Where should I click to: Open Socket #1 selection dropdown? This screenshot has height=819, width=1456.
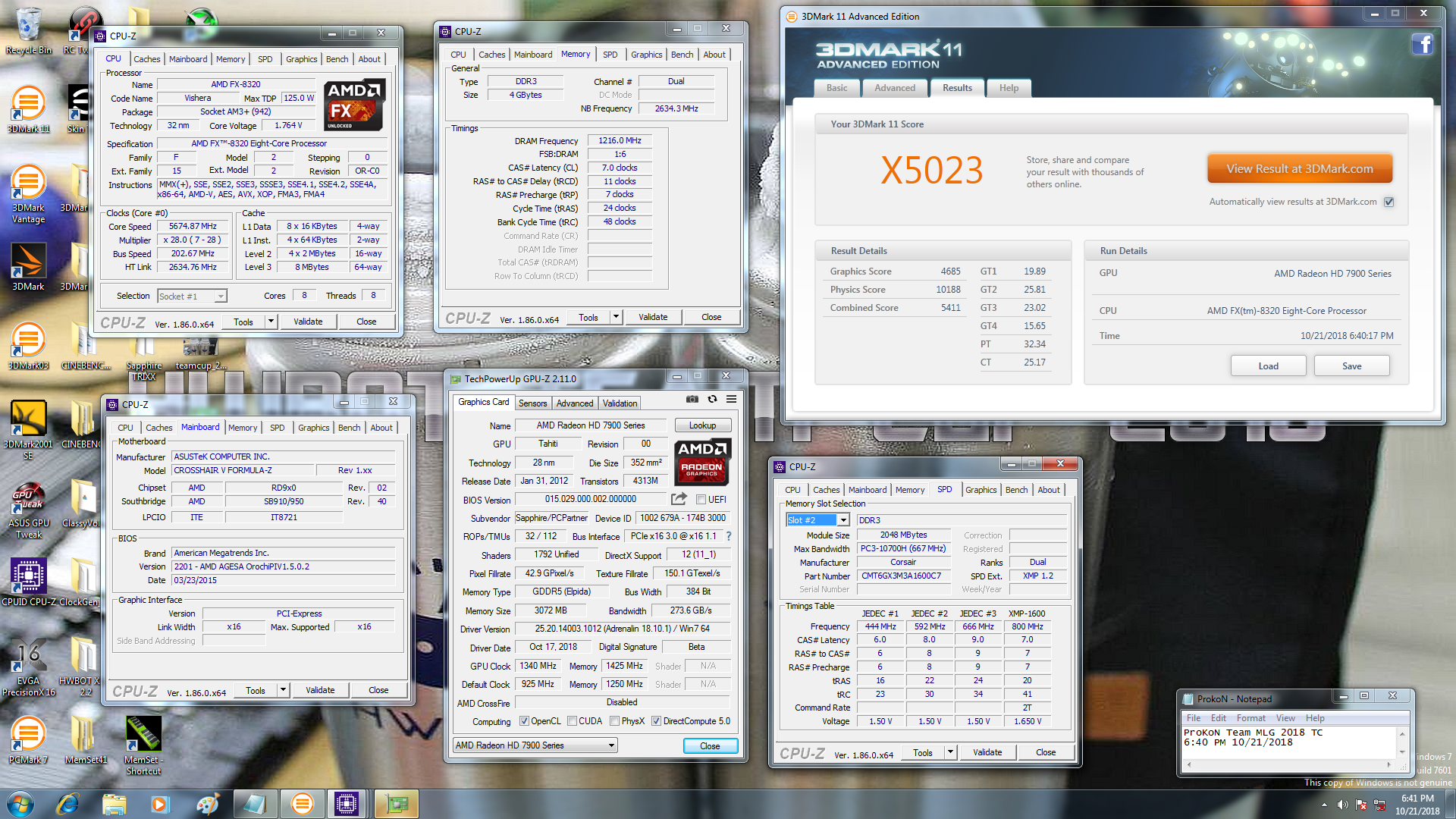pos(192,297)
